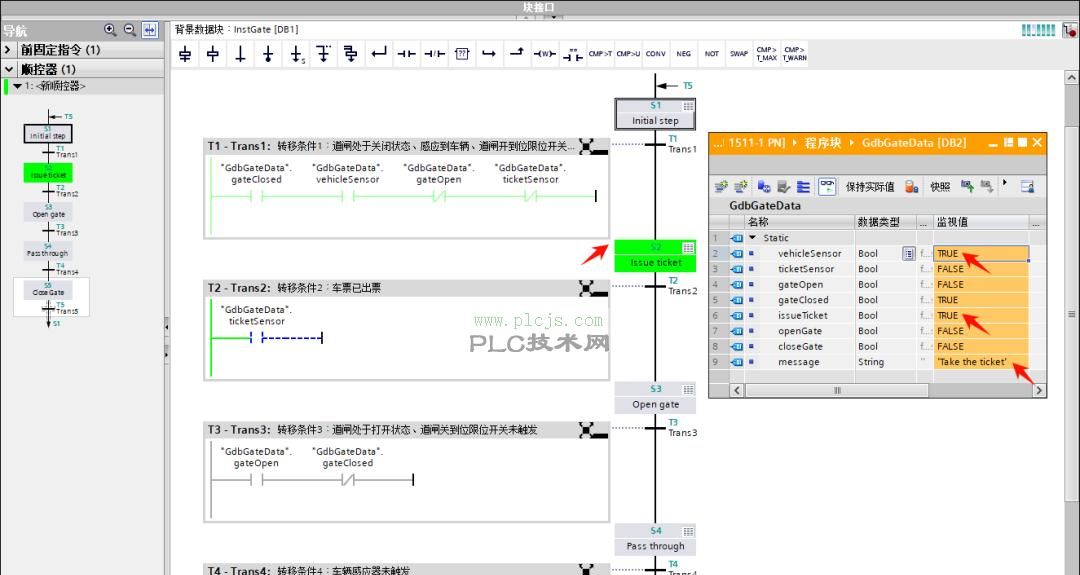Toggle monitor all (glasses) in DB window
This screenshot has height=575, width=1080.
click(827, 186)
